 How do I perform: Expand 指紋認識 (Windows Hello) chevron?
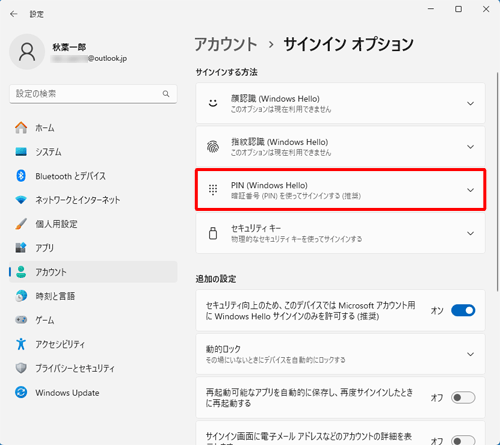coord(470,147)
